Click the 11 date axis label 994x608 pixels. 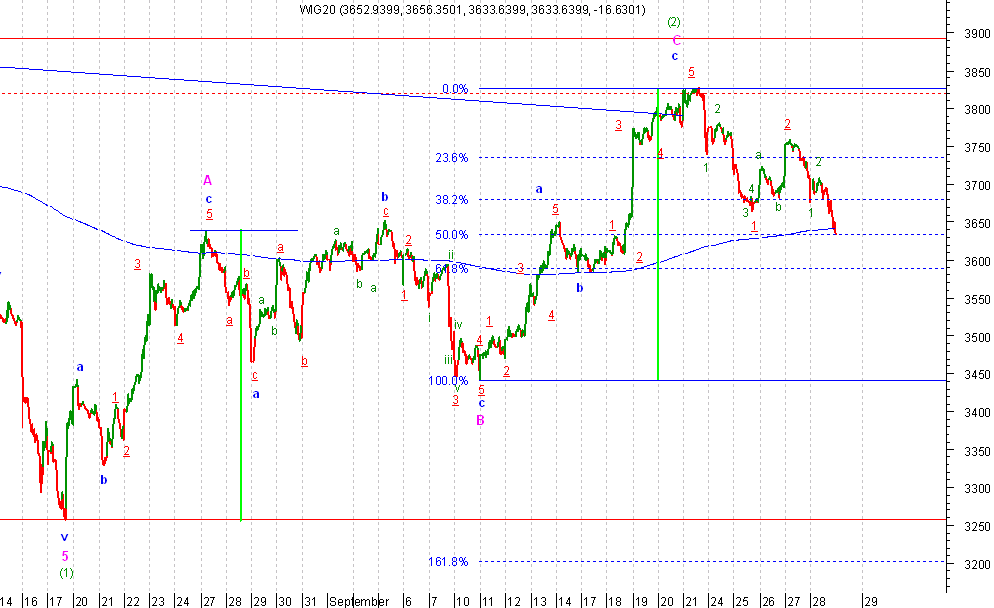(x=488, y=601)
